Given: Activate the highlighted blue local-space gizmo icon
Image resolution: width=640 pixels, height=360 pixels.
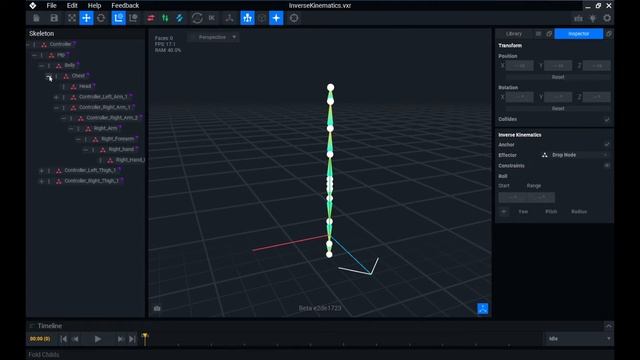Looking at the screenshot, I should (119, 18).
